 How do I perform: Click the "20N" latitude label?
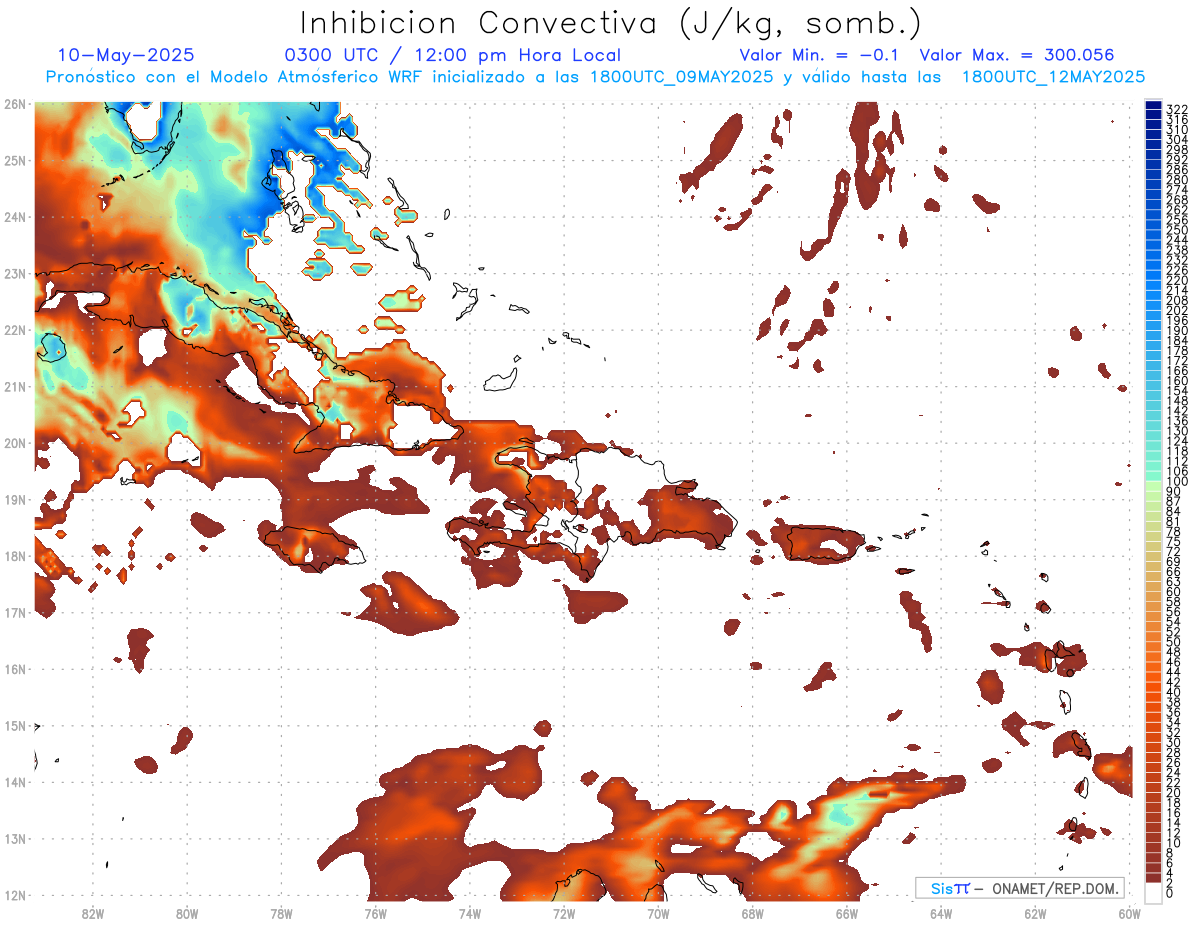click(14, 443)
